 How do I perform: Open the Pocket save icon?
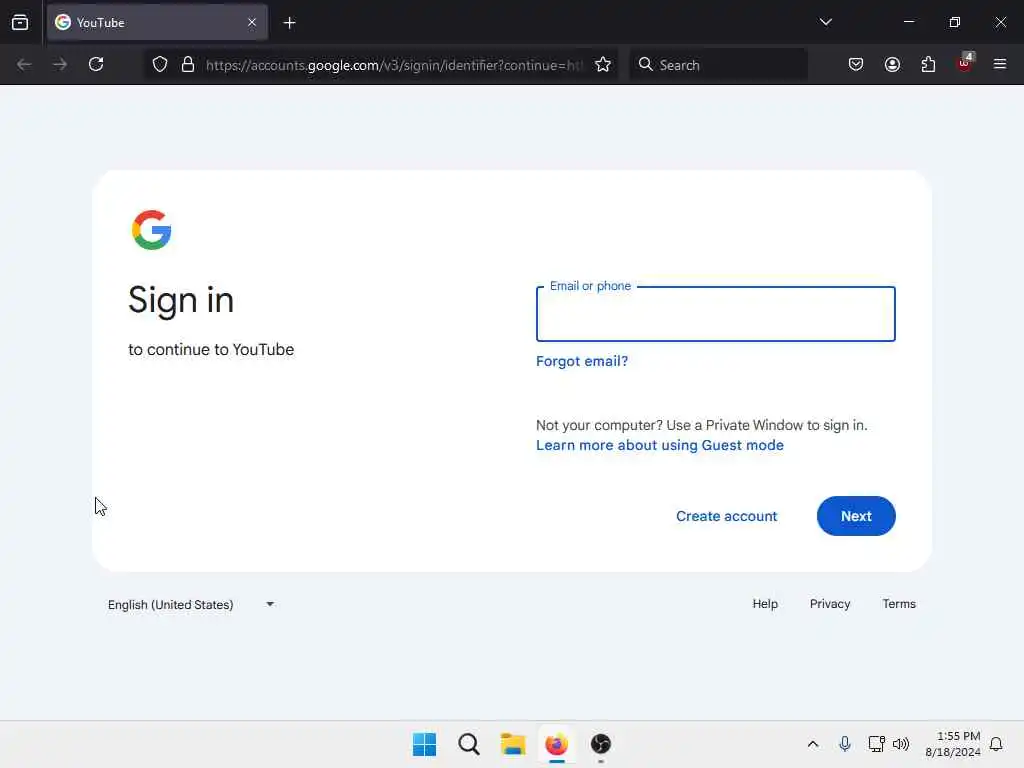click(x=856, y=65)
